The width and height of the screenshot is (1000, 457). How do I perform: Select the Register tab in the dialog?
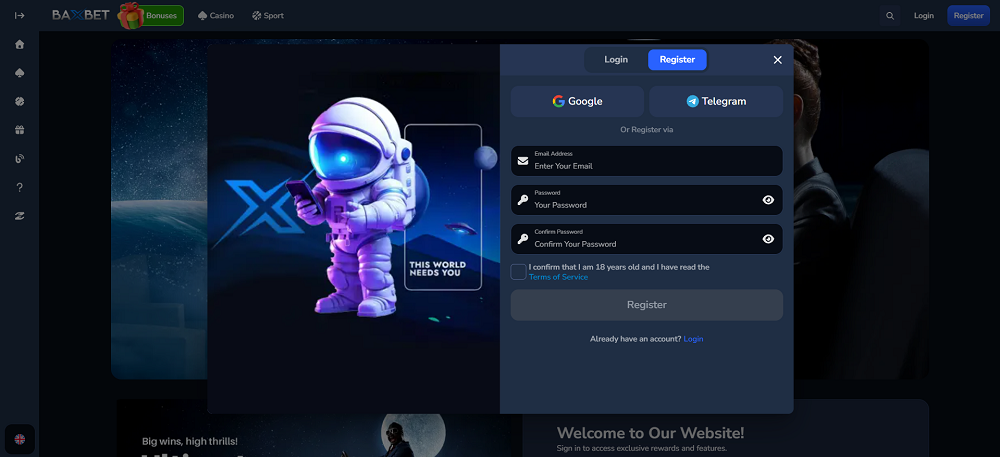(677, 60)
